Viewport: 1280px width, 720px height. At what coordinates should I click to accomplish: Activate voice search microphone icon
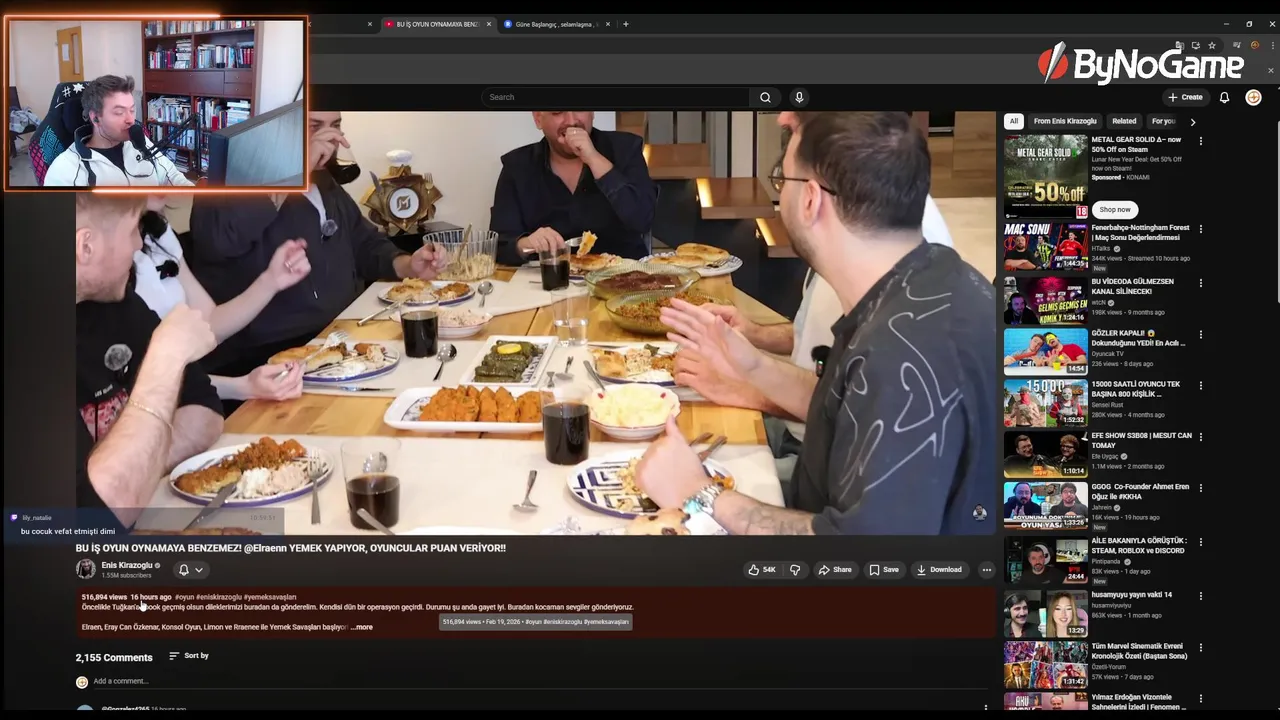(x=799, y=97)
